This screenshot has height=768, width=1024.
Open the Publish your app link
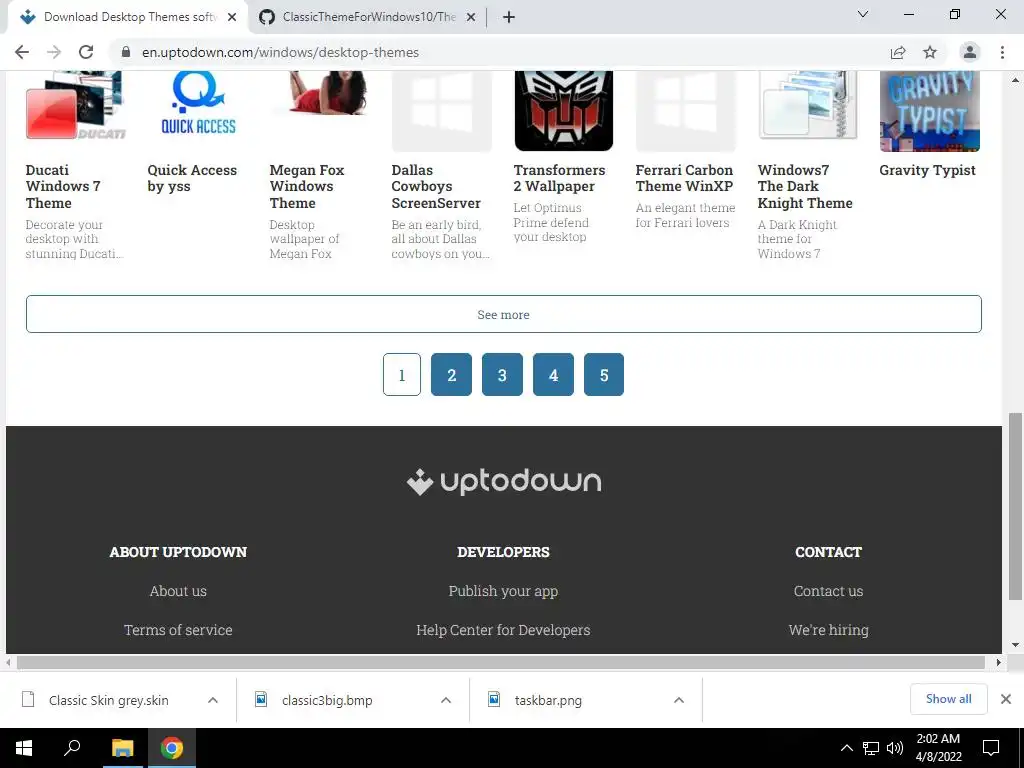pyautogui.click(x=504, y=591)
